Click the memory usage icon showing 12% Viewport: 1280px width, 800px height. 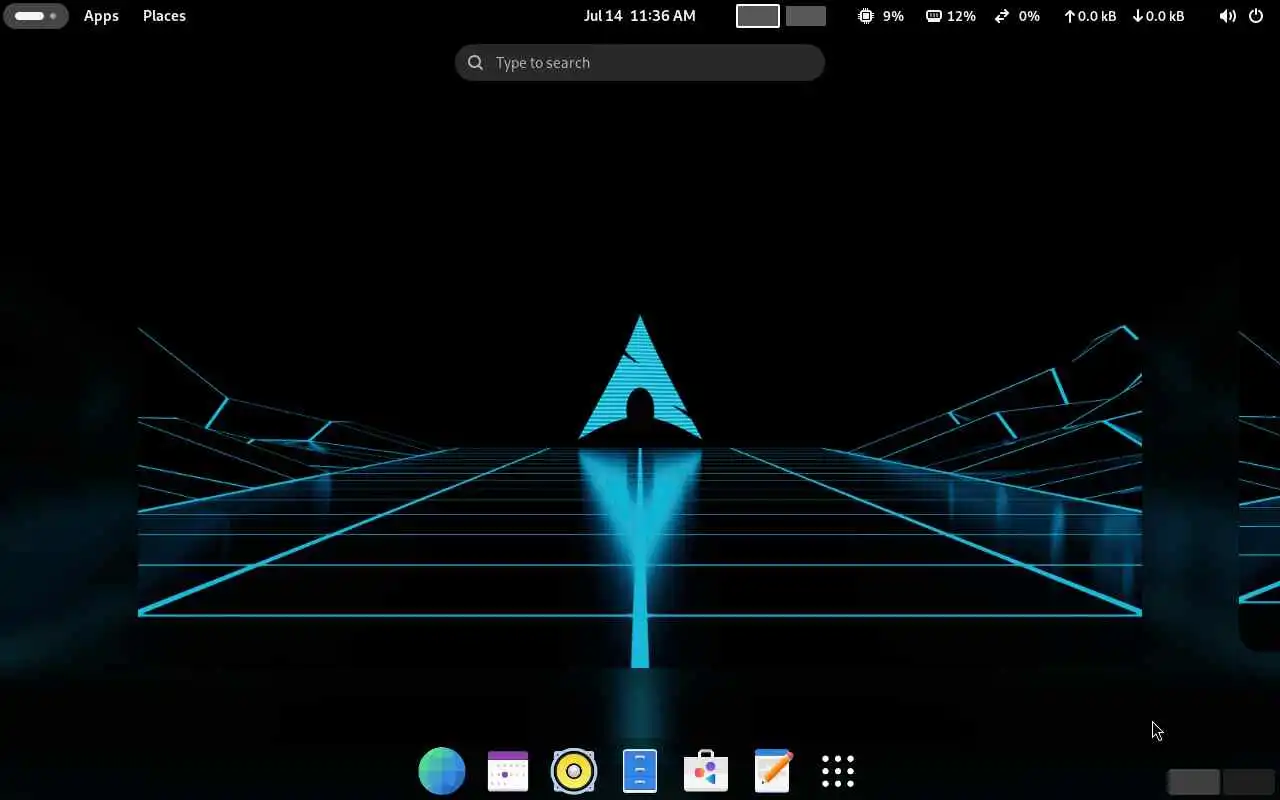tap(934, 16)
